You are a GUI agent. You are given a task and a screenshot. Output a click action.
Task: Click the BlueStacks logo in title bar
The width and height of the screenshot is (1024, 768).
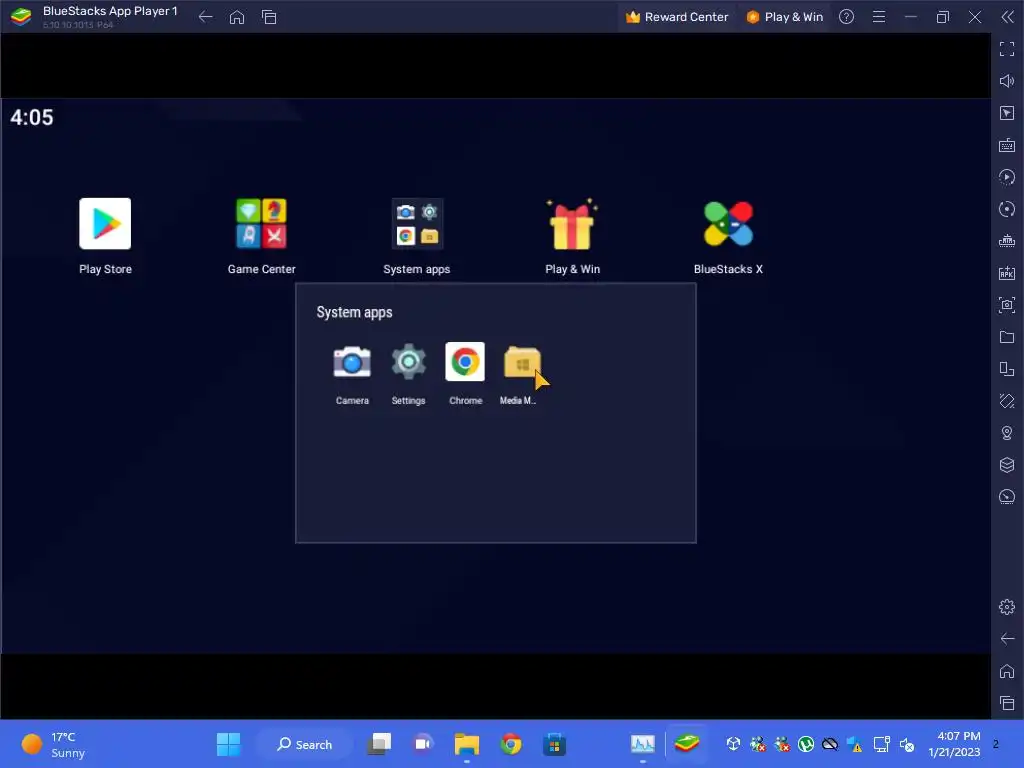coord(21,16)
